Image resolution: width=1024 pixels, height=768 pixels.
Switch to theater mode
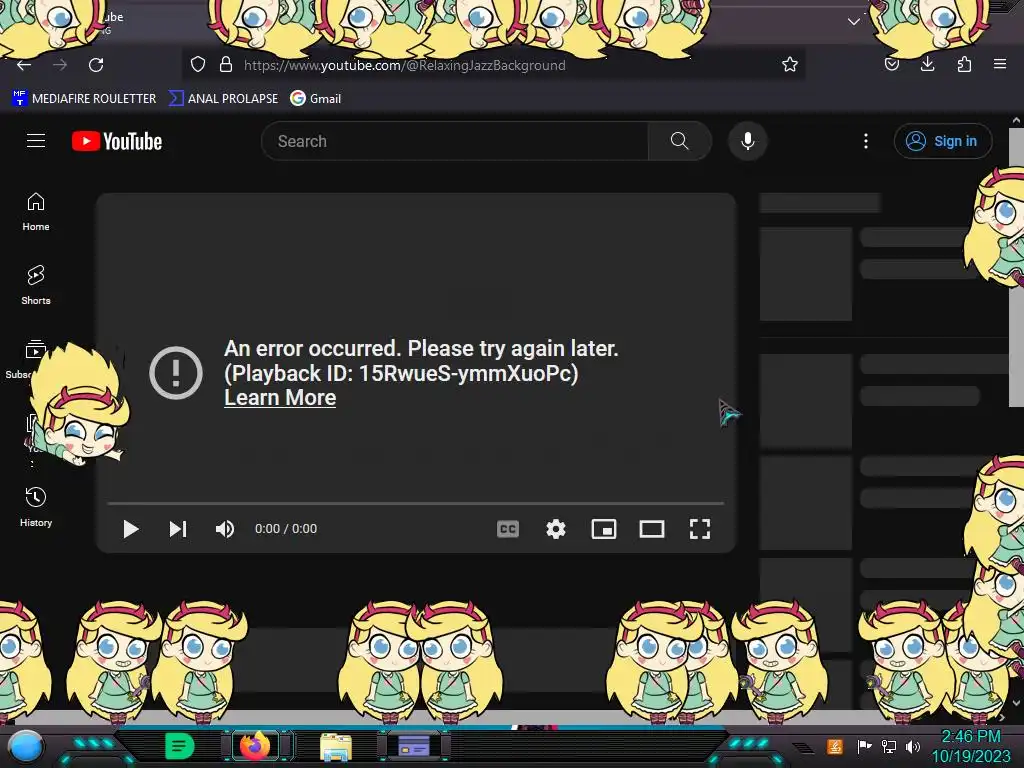[652, 529]
